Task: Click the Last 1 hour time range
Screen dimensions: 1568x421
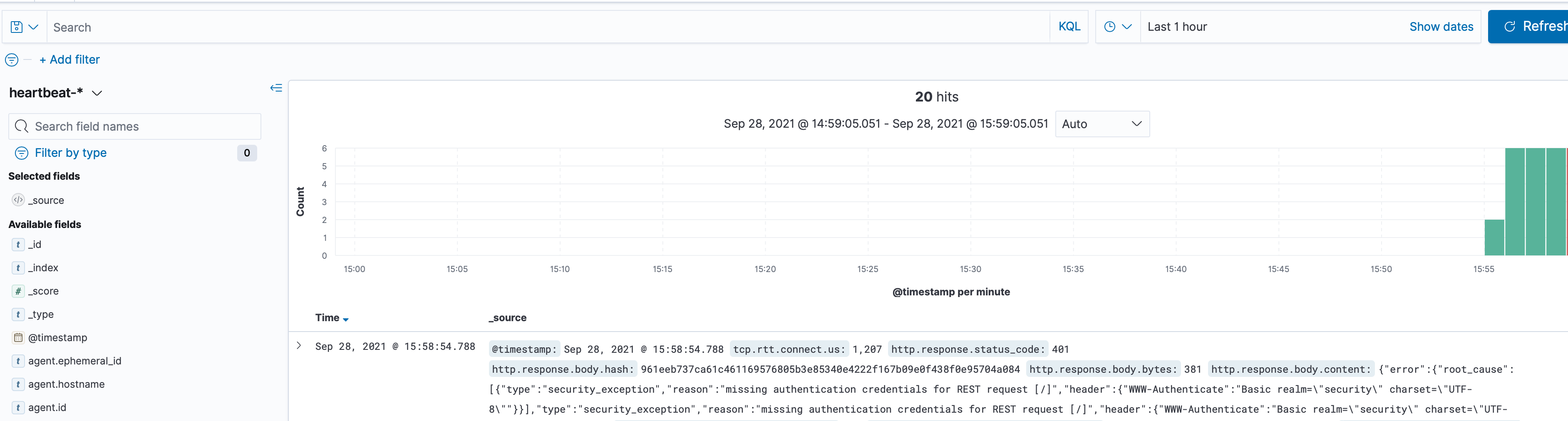Action: (1176, 27)
